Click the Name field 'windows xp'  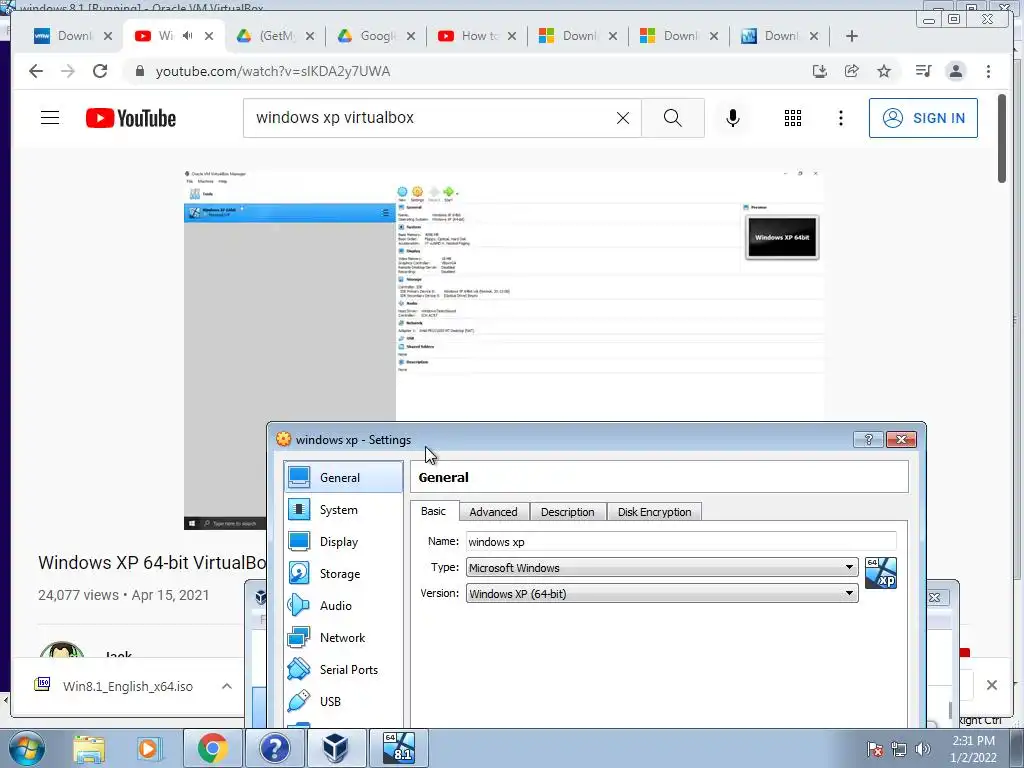coord(680,541)
